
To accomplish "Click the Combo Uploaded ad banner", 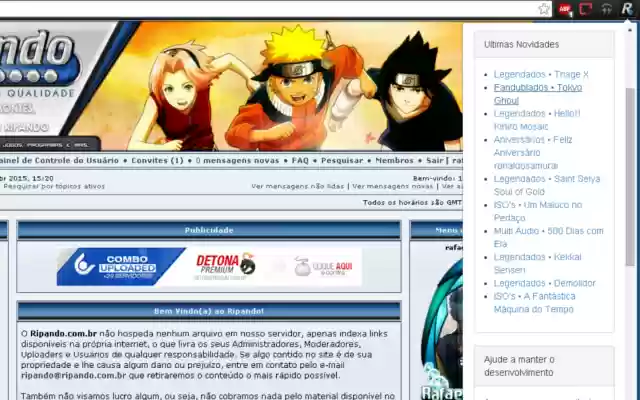I will point(121,267).
